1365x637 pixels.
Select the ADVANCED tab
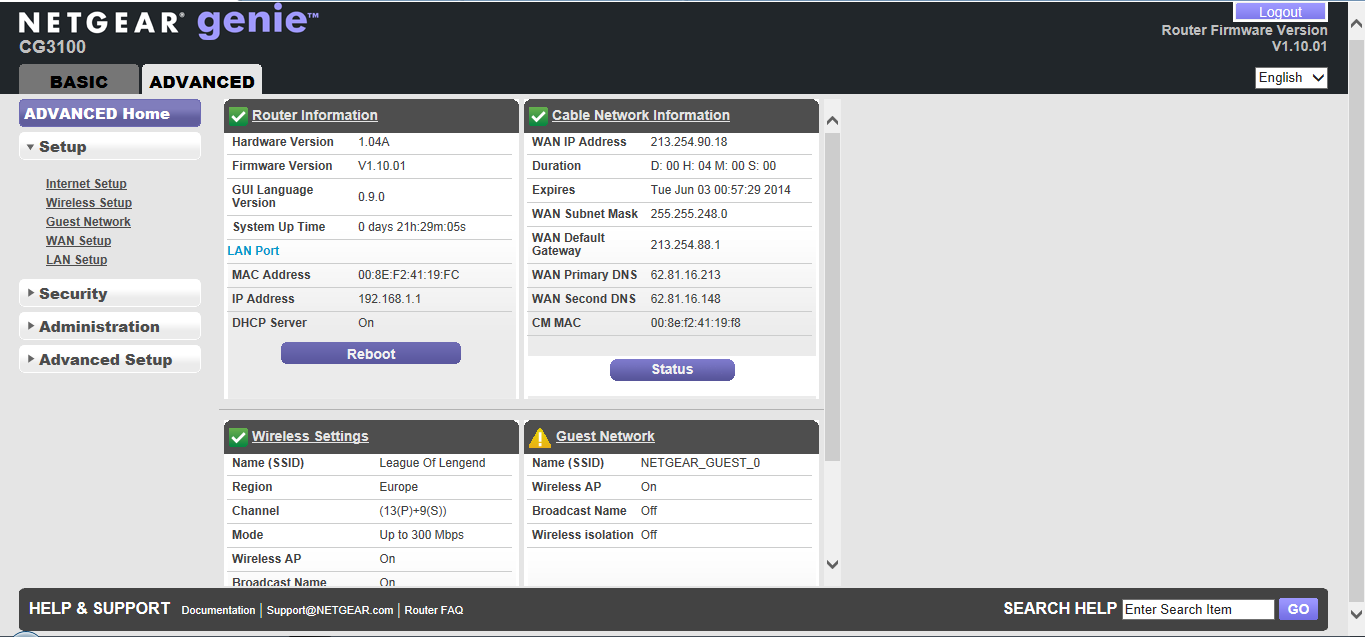[202, 81]
